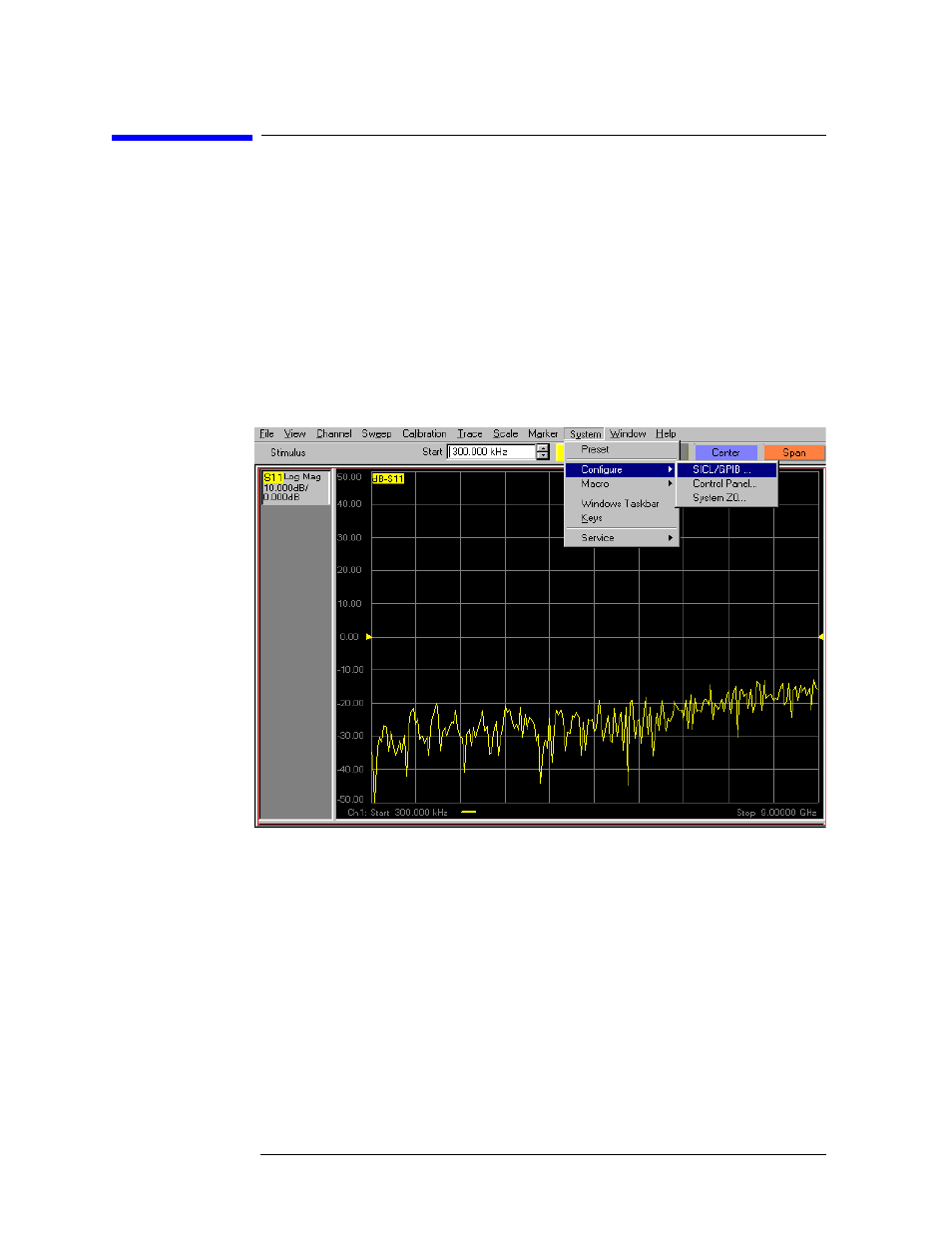Click the Stimulus label
Image resolution: width=952 pixels, height=1233 pixels.
click(287, 452)
